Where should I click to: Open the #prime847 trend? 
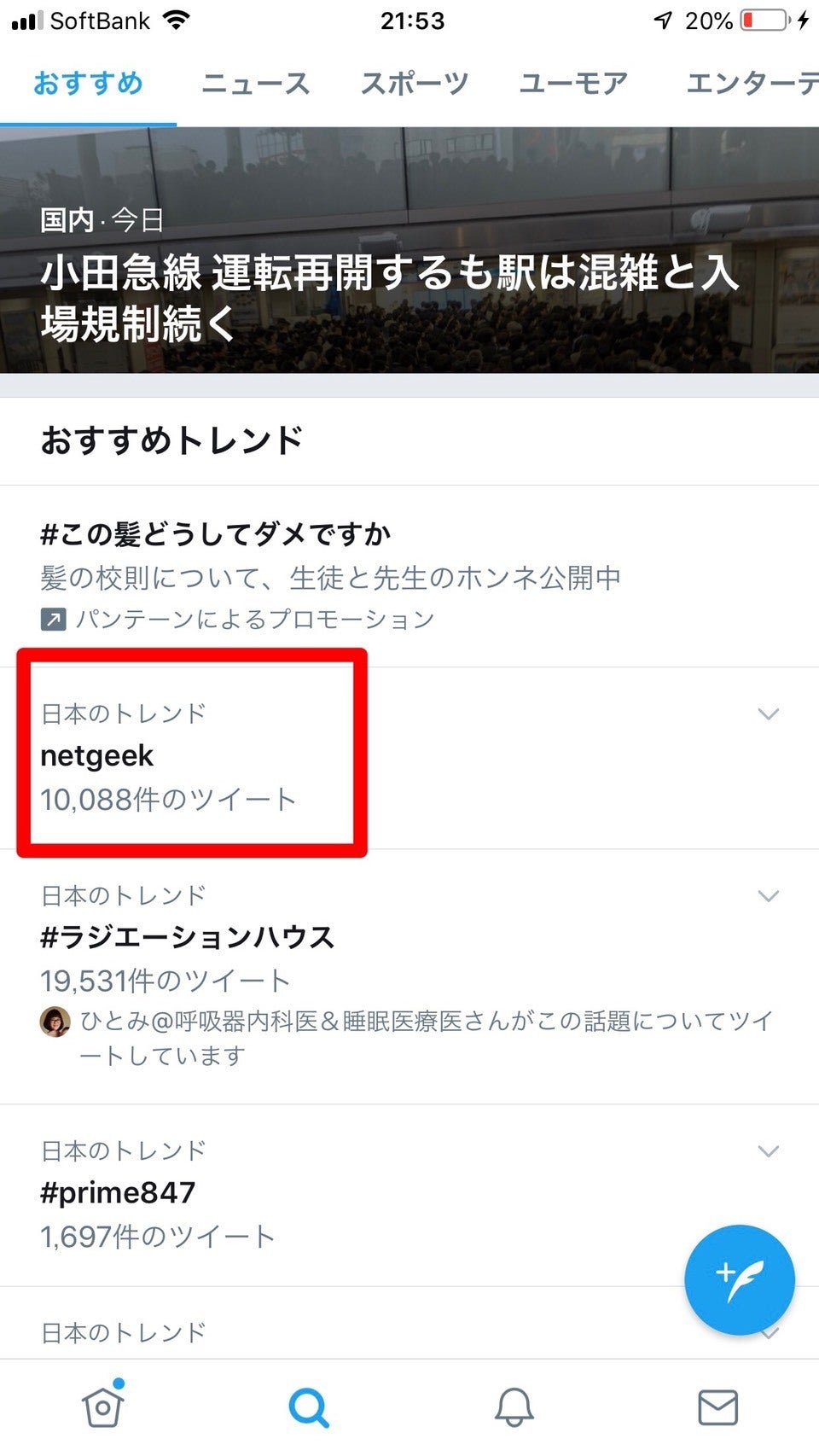[118, 1193]
